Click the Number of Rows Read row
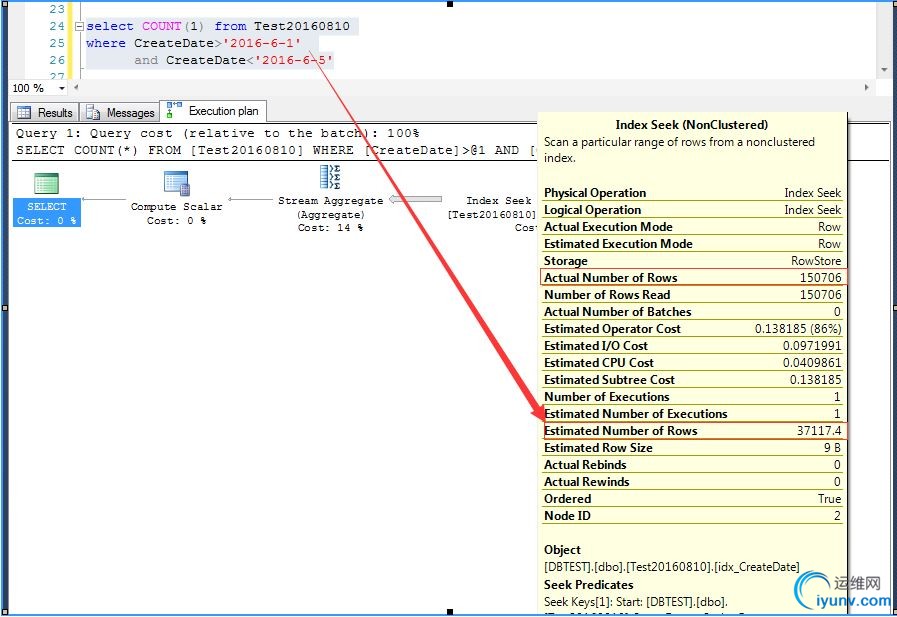This screenshot has width=897, height=617. click(x=692, y=295)
